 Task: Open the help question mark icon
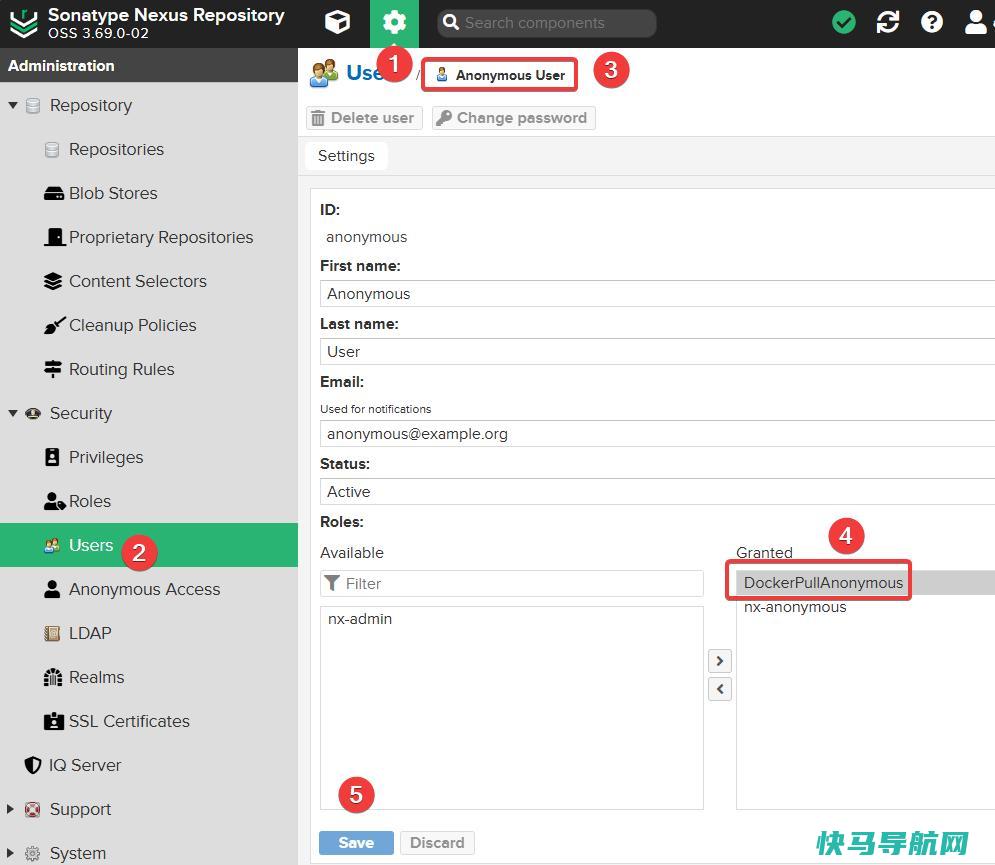pos(932,23)
